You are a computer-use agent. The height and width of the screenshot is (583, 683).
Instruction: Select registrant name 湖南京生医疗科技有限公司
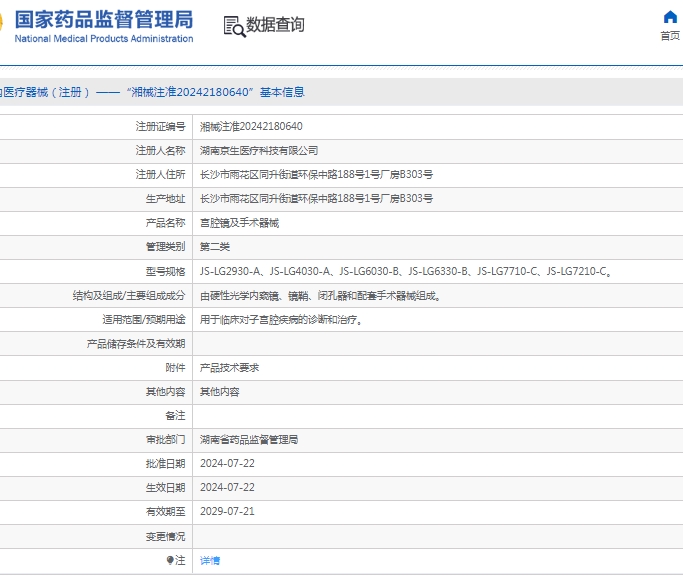(x=259, y=150)
